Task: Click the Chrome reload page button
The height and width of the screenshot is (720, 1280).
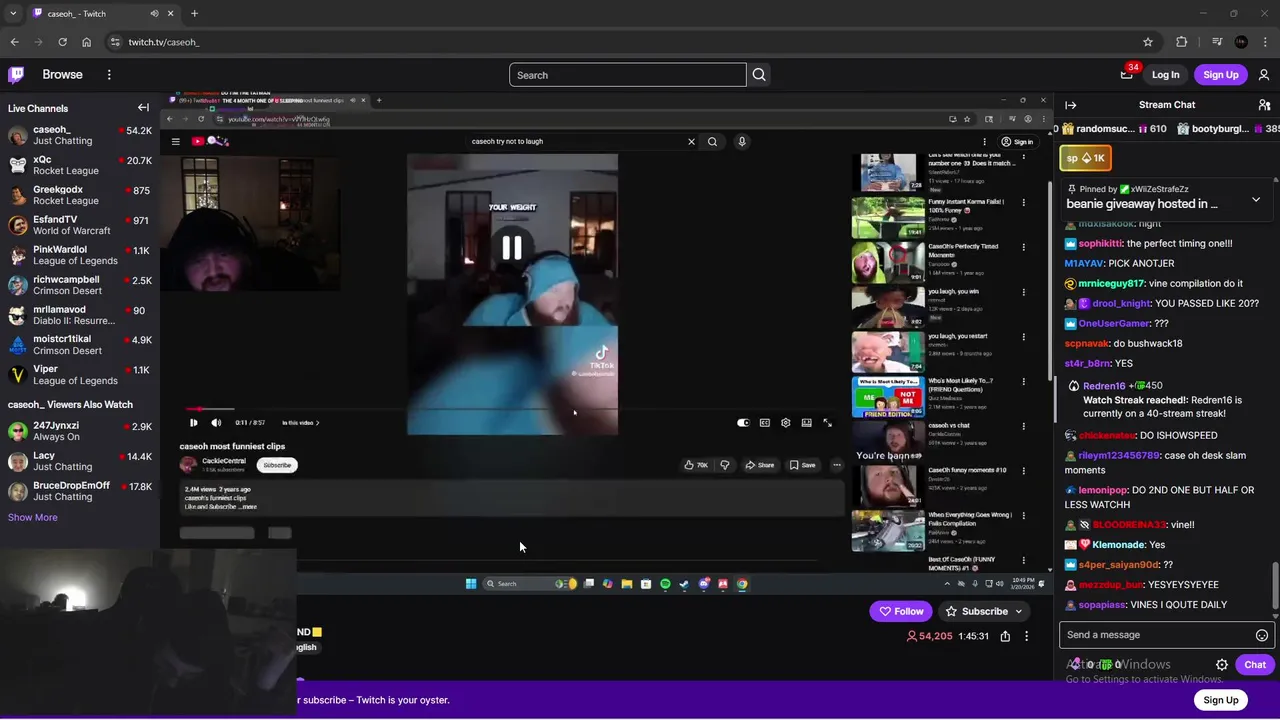Action: (x=62, y=42)
